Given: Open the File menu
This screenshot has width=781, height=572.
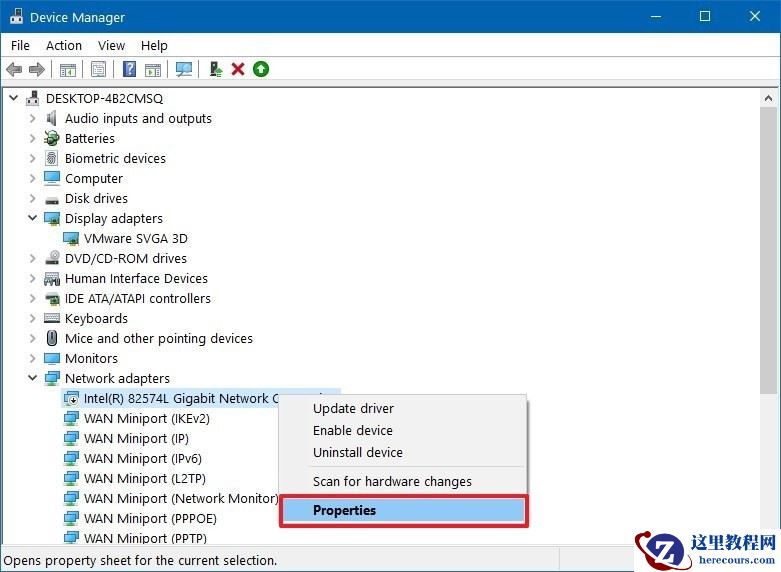Looking at the screenshot, I should click(x=20, y=45).
